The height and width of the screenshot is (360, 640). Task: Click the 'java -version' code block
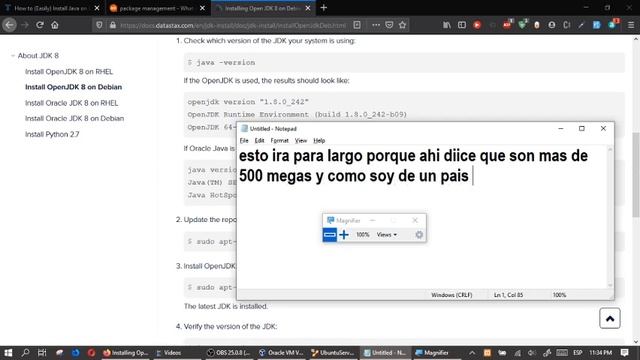click(404, 62)
